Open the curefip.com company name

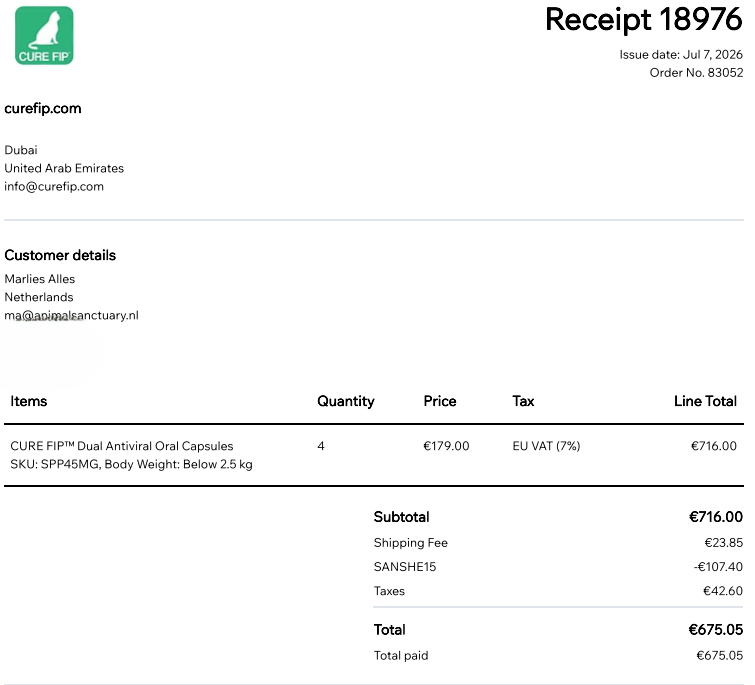point(43,109)
